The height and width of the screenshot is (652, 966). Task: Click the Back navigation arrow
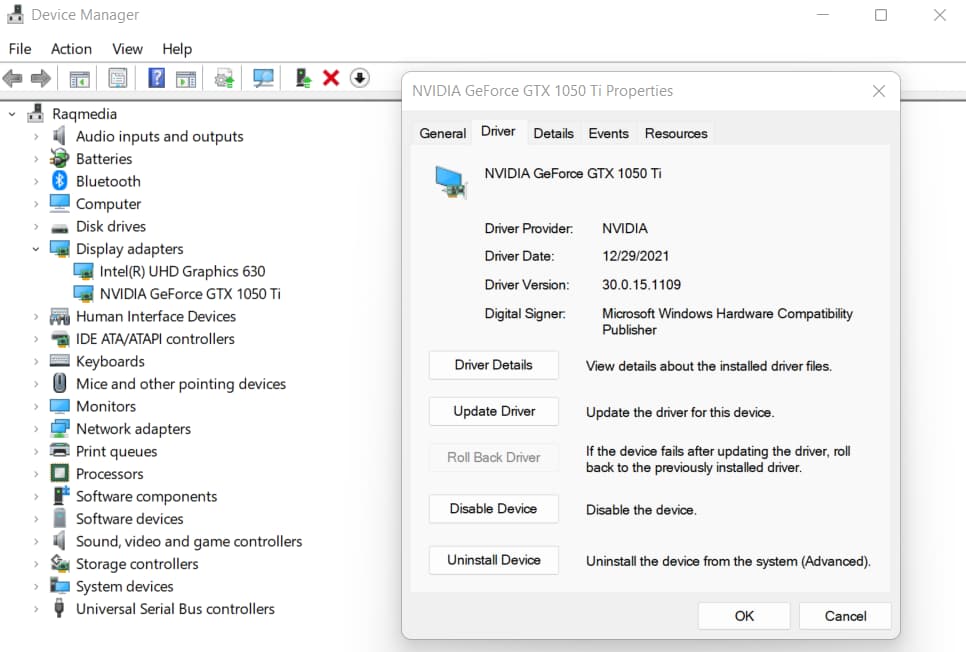(13, 78)
